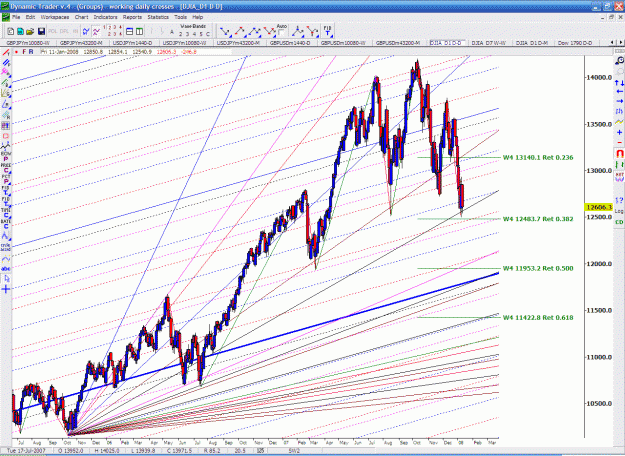The height and width of the screenshot is (456, 625).
Task: Select wave band 2 button
Action: 180,34
